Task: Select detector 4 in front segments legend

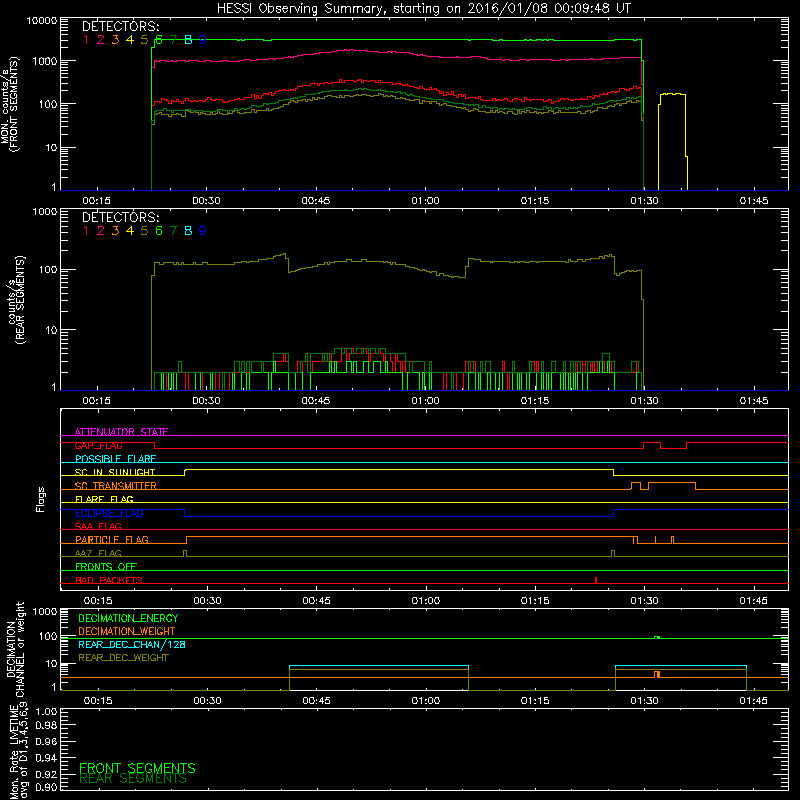Action: (x=130, y=40)
